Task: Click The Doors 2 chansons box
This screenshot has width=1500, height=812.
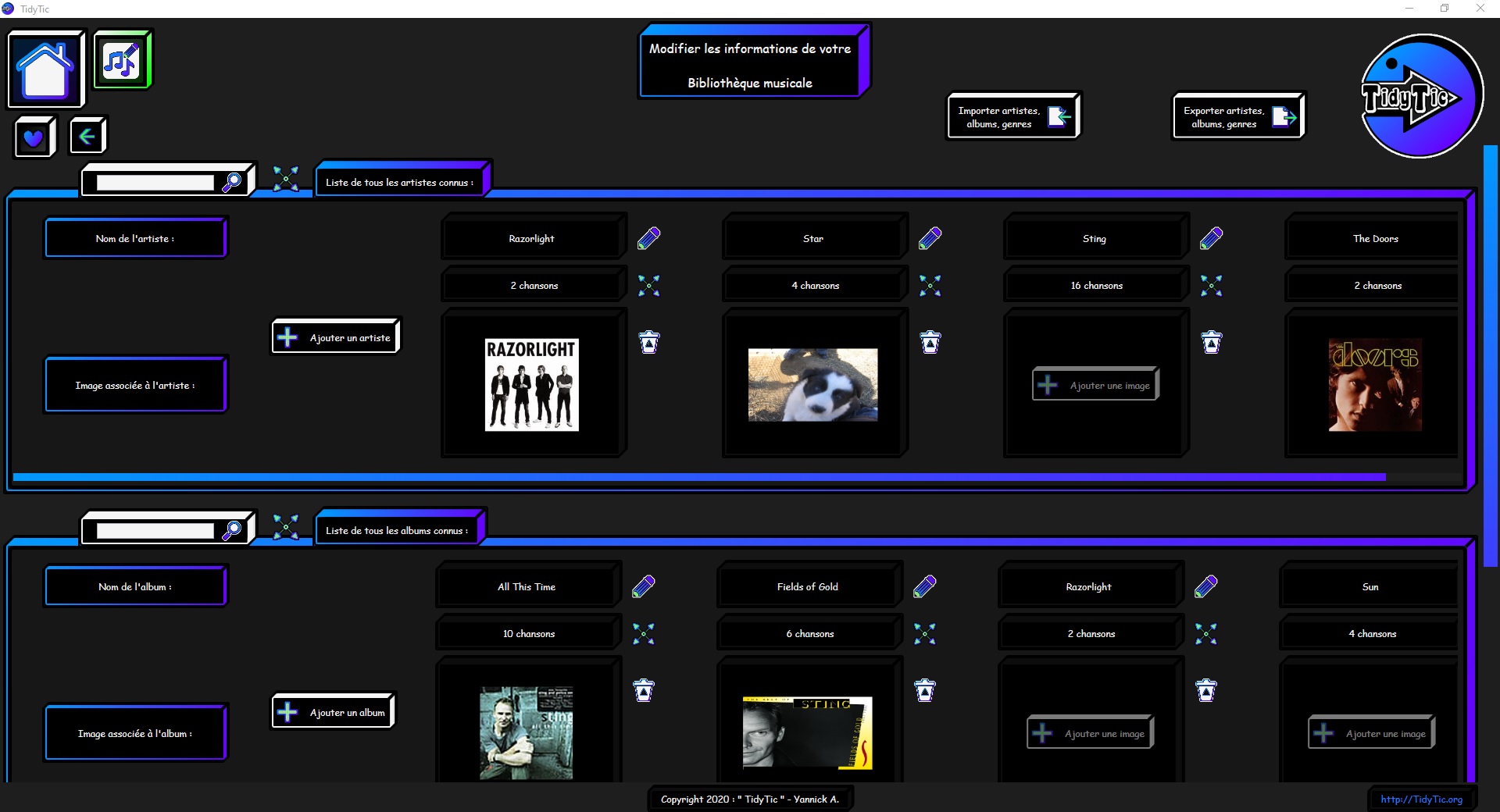Action: point(1372,284)
